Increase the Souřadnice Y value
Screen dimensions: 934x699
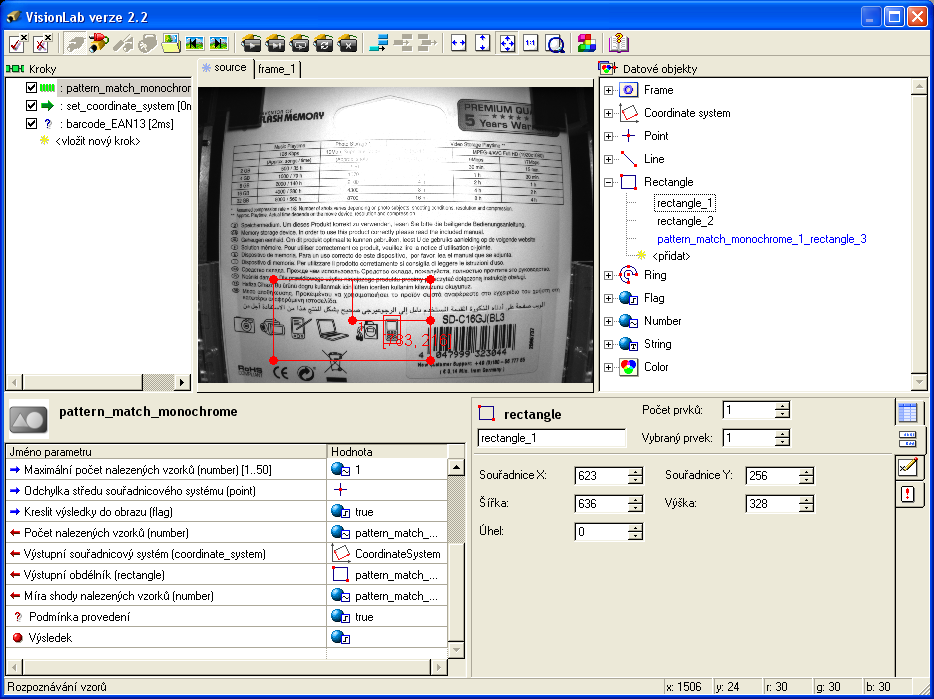coord(806,471)
